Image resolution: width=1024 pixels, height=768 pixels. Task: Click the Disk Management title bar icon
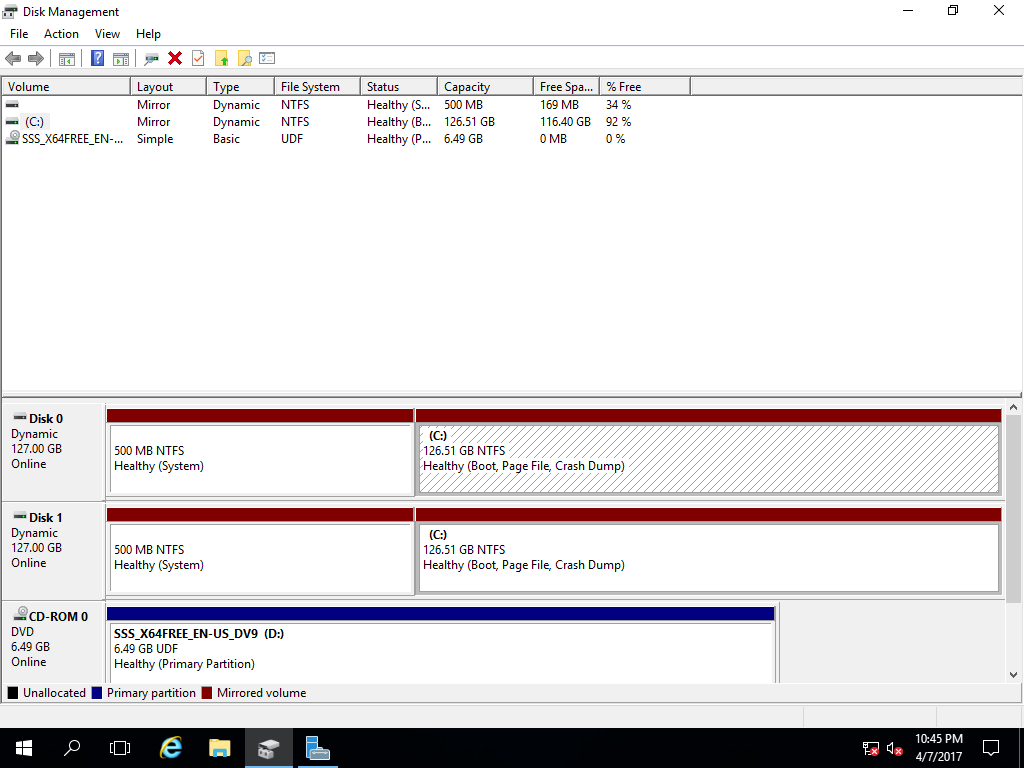coord(10,12)
